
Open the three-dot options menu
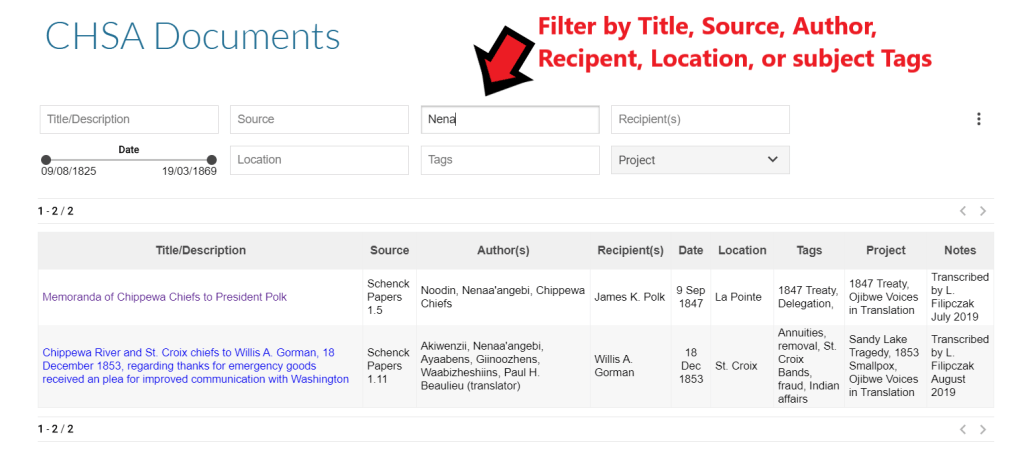click(x=978, y=119)
